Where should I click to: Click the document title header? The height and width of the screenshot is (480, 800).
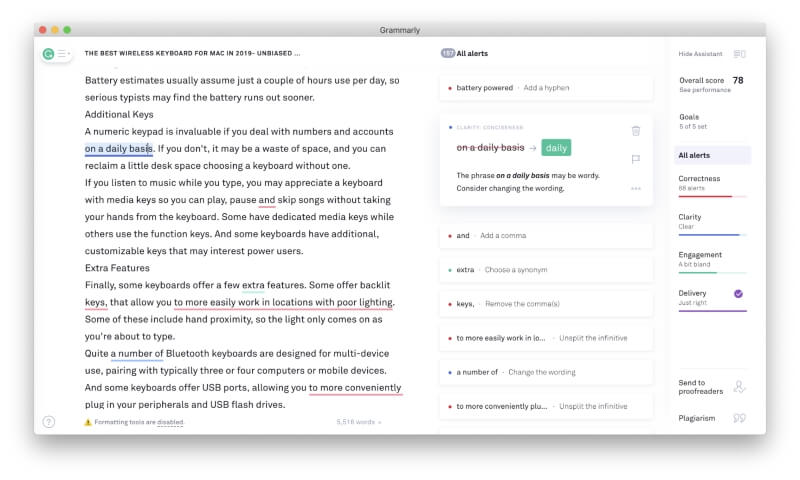coord(192,53)
